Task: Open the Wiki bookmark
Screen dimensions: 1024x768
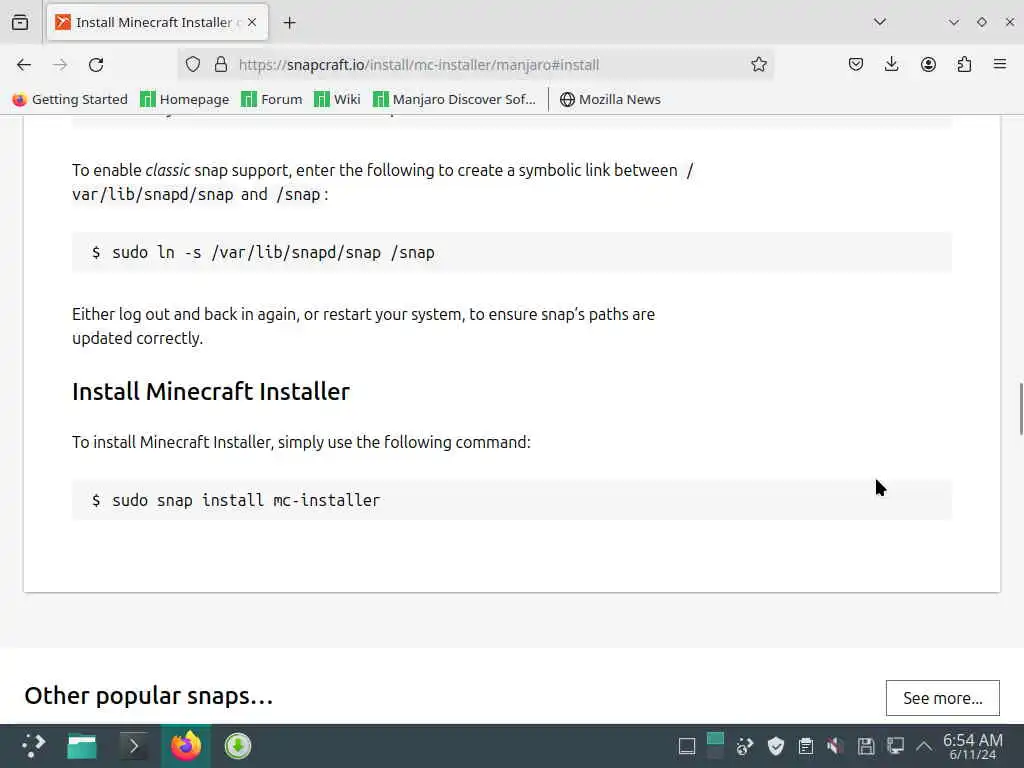Action: (x=337, y=99)
